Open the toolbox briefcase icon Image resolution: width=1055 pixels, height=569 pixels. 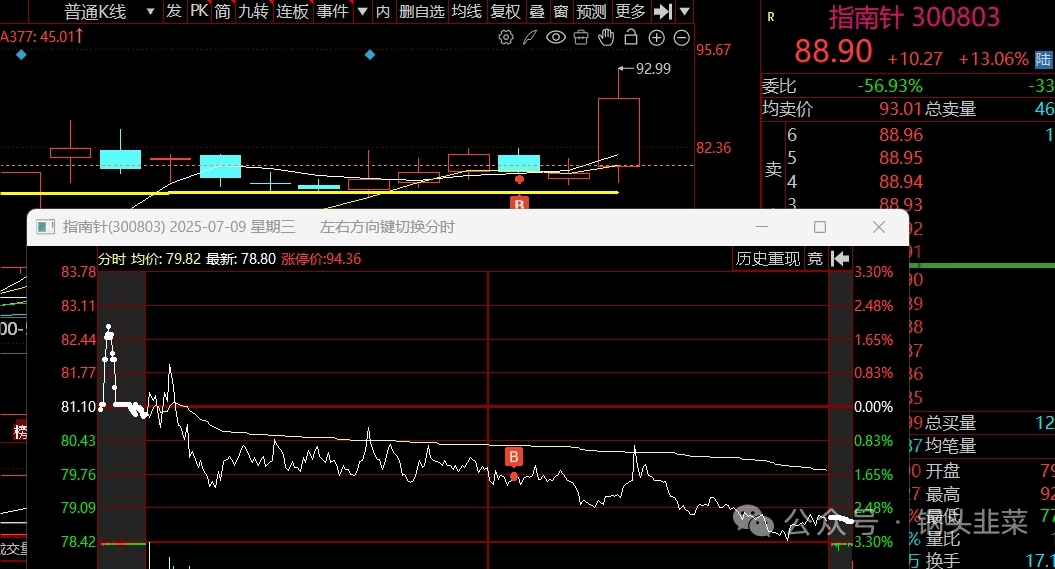tap(581, 38)
